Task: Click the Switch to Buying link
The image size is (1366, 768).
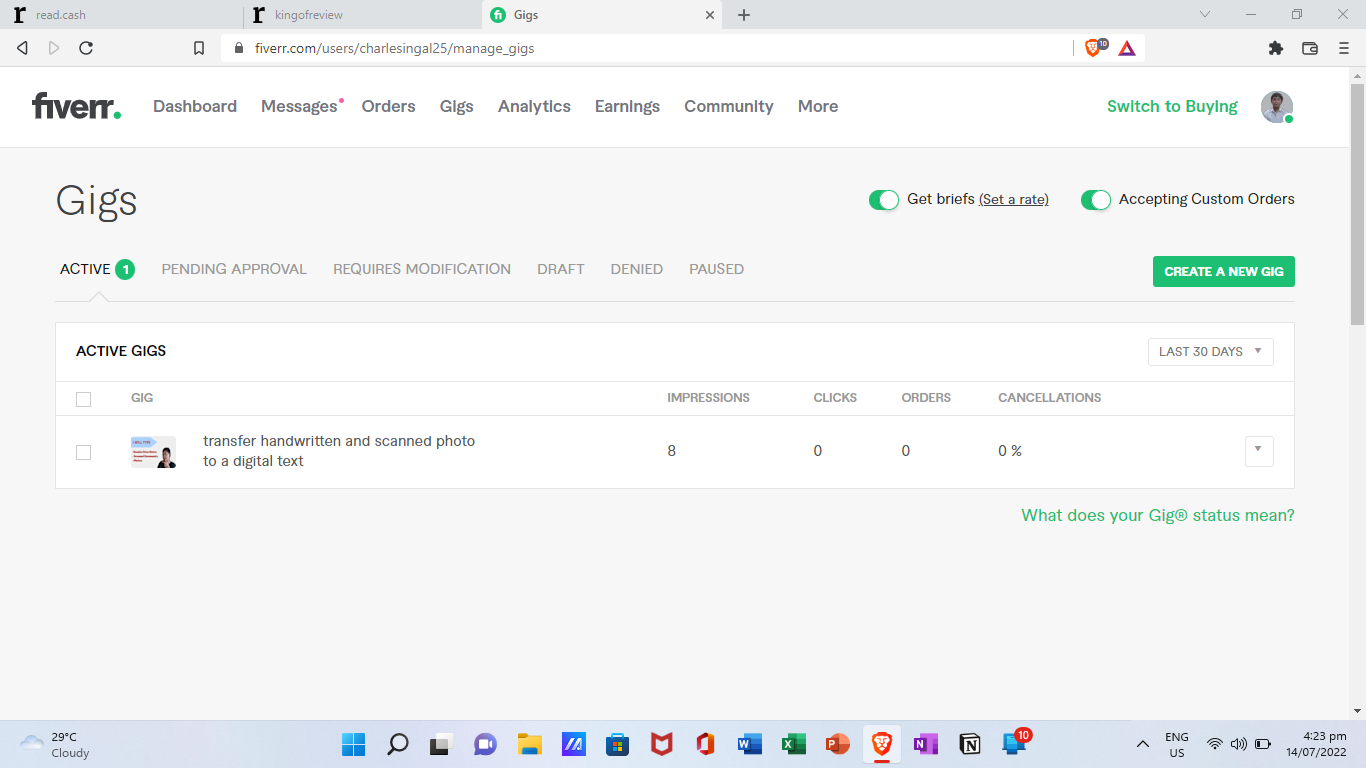Action: point(1172,106)
